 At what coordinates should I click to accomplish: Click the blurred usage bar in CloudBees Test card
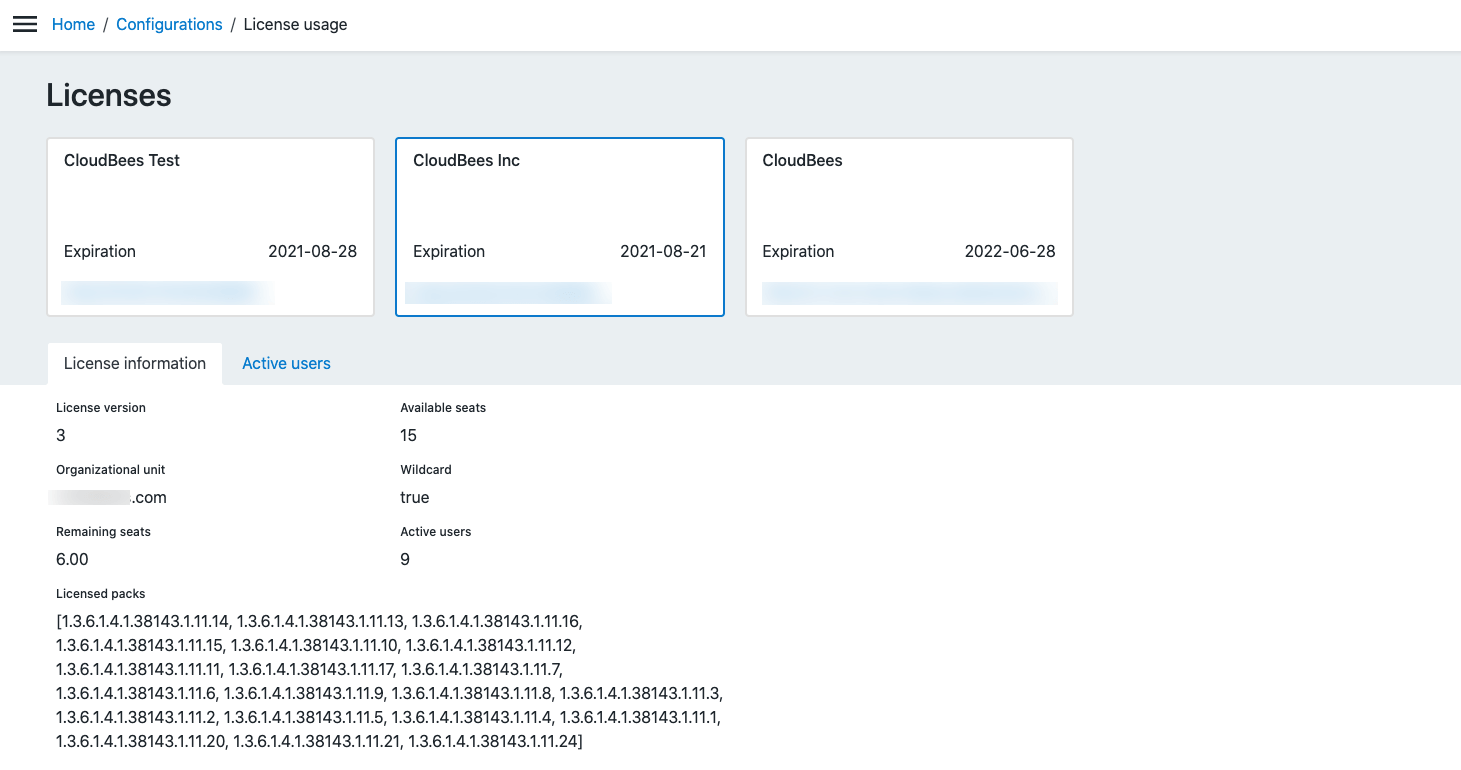coord(167,293)
